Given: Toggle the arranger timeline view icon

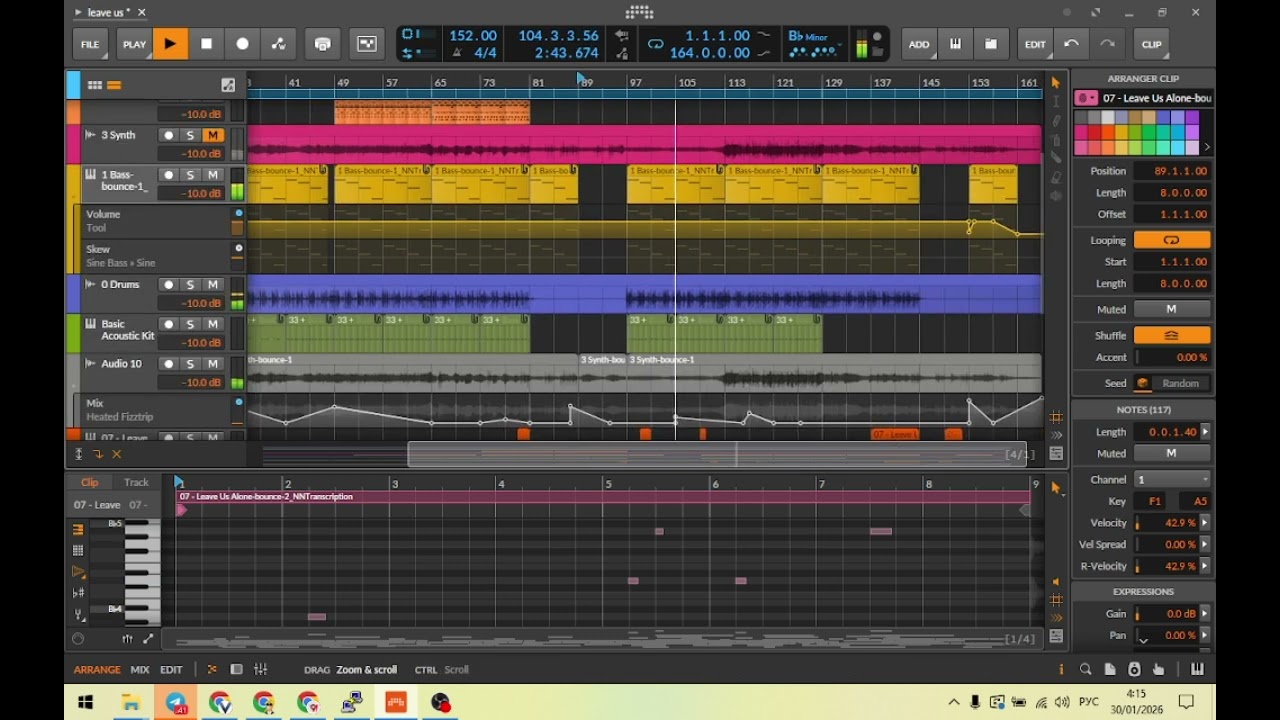Looking at the screenshot, I should pyautogui.click(x=114, y=85).
